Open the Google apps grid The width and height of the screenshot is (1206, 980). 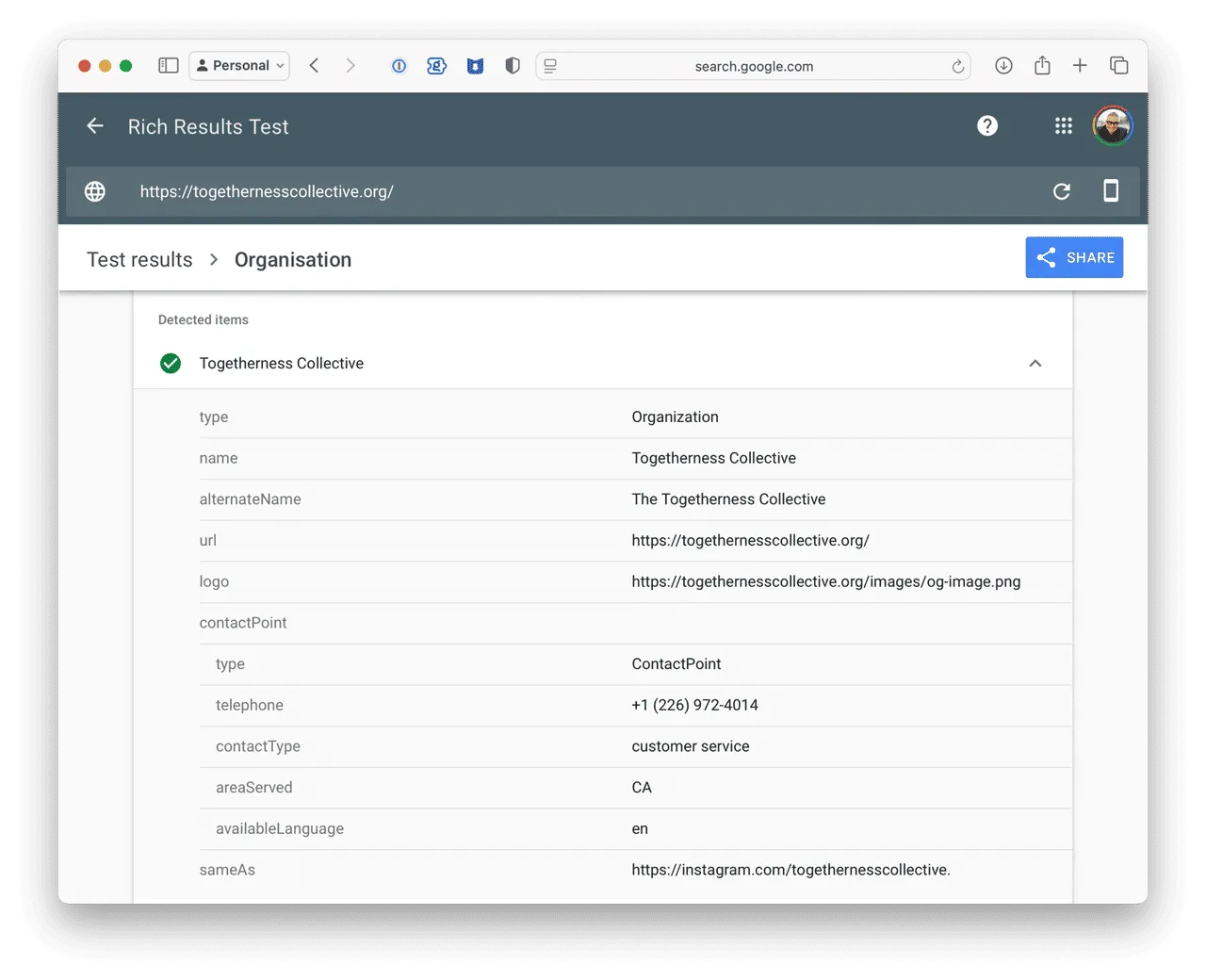tap(1064, 126)
